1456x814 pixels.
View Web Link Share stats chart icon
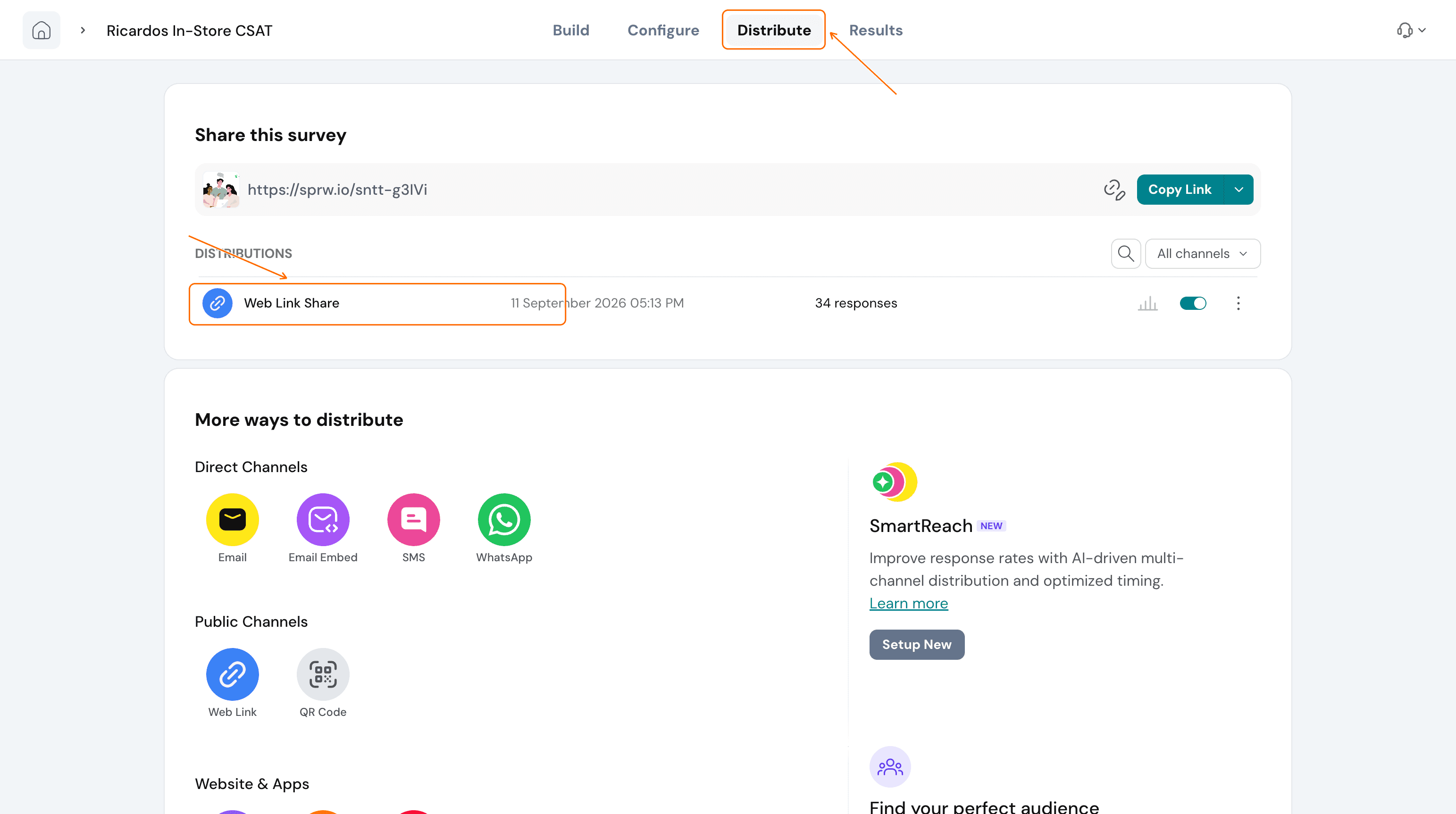(1147, 303)
